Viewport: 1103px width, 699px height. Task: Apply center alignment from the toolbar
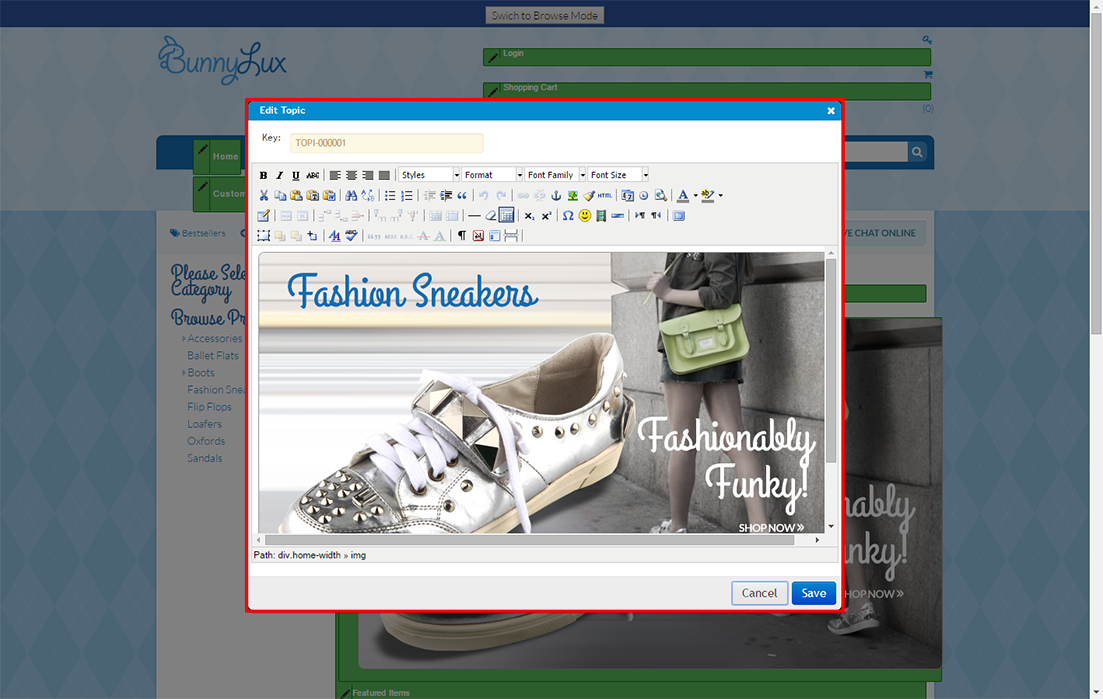[351, 176]
